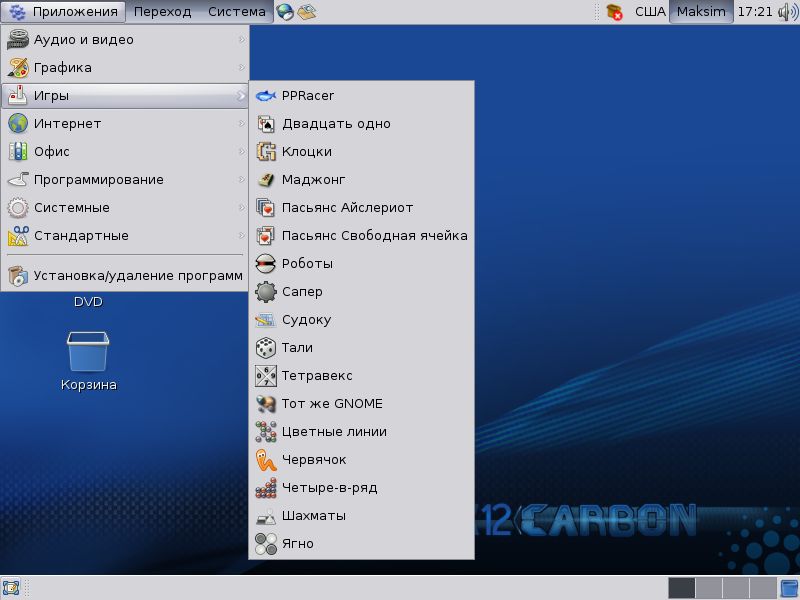Click the Роботы robot icon

[x=265, y=263]
